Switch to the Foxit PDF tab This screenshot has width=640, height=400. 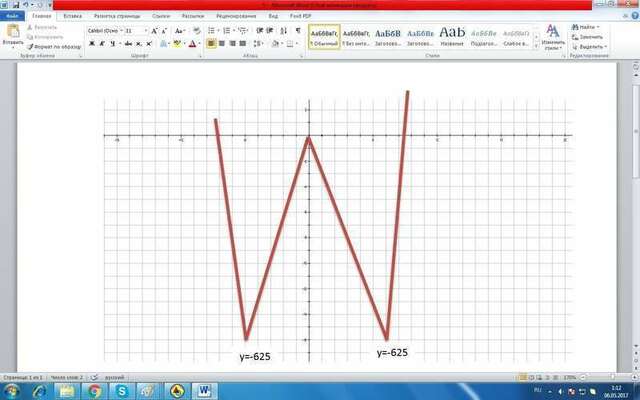tap(300, 16)
